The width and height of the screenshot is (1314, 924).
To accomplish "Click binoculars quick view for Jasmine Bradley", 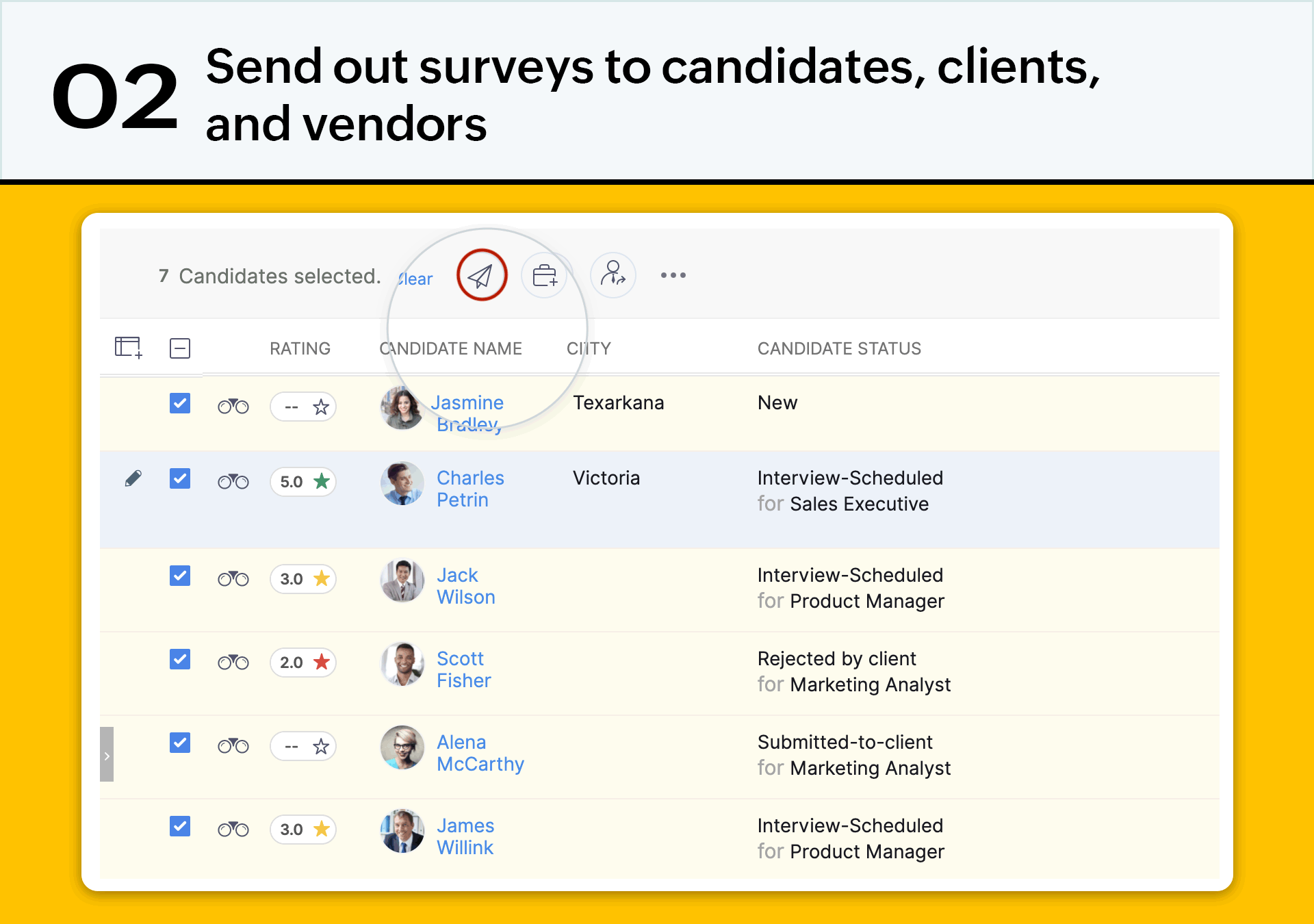I will coord(233,407).
